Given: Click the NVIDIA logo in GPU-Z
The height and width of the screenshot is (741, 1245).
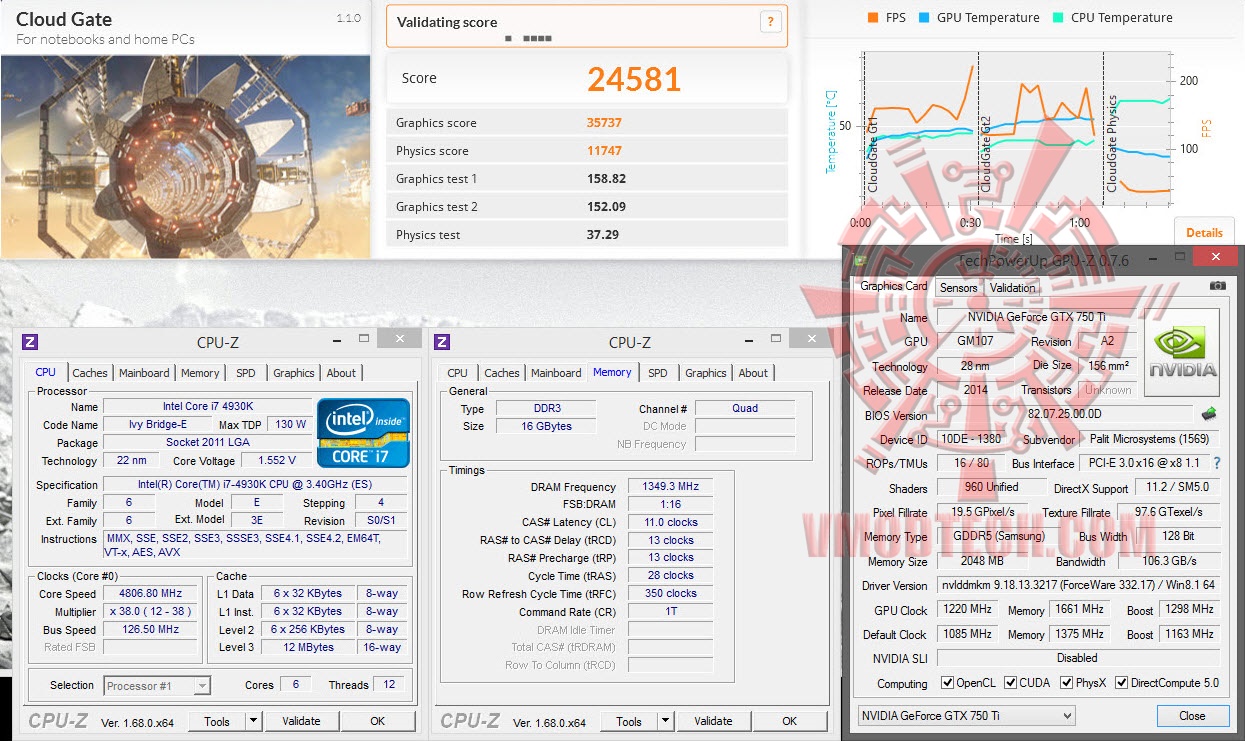Looking at the screenshot, I should (x=1182, y=352).
